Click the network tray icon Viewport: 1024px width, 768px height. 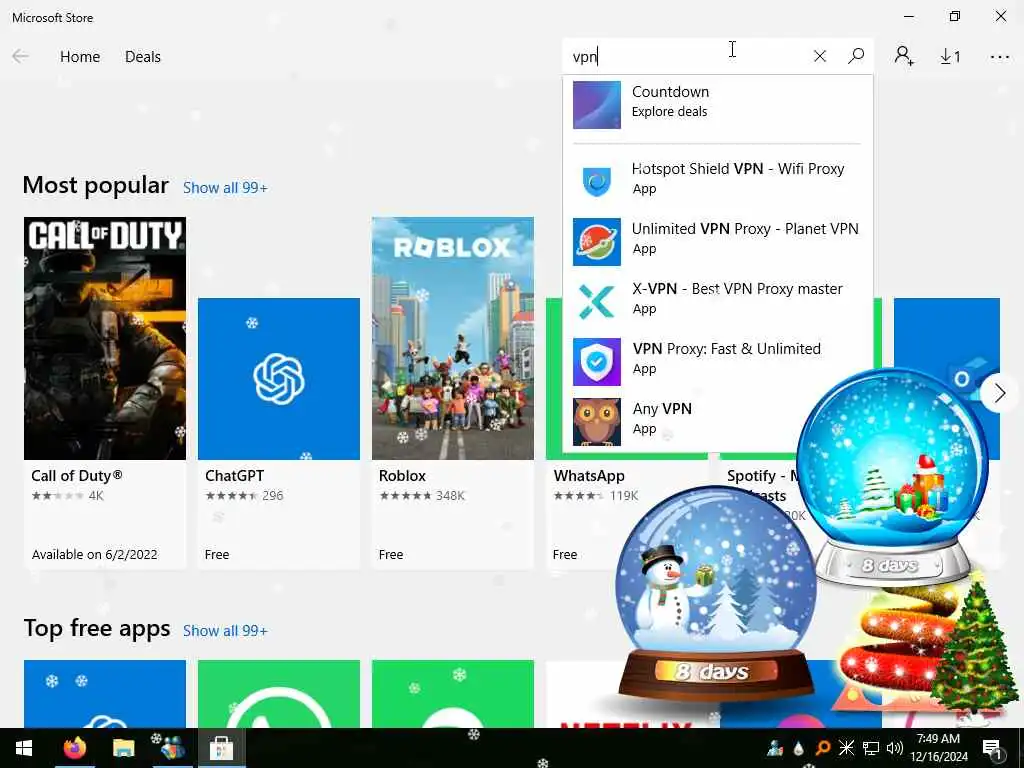coord(871,748)
